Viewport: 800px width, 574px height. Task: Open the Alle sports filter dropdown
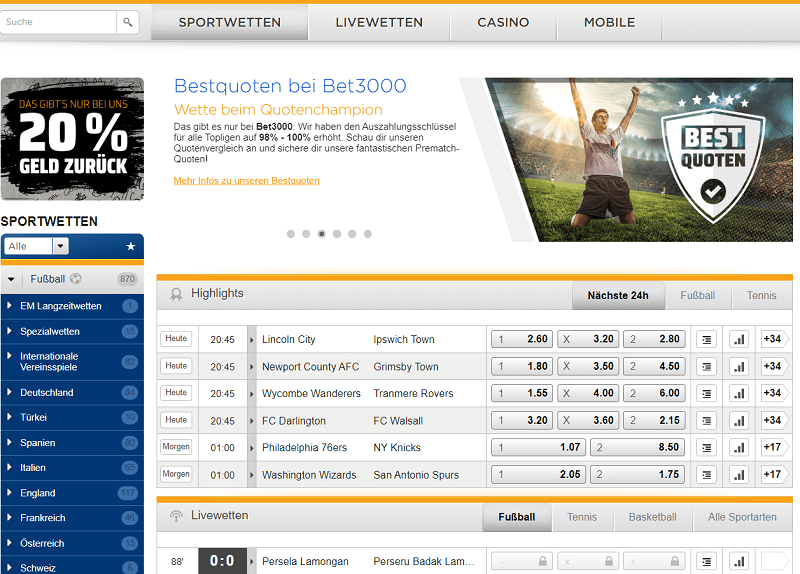tap(36, 246)
